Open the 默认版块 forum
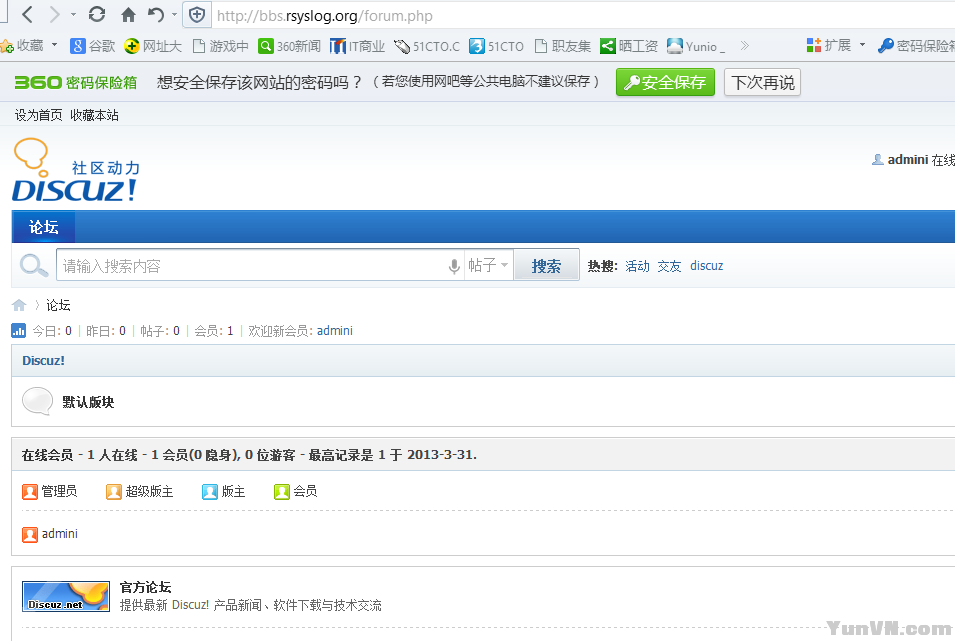 click(88, 402)
